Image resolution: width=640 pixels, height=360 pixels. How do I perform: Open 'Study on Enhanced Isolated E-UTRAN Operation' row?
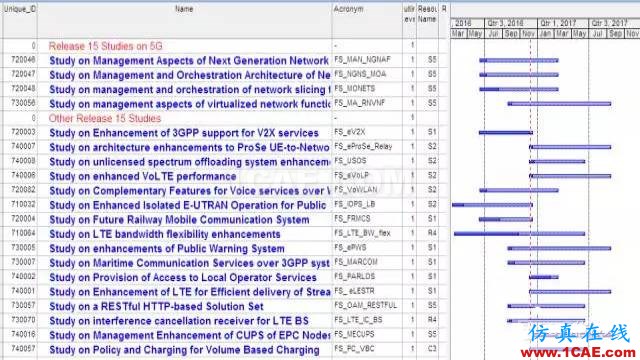coord(188,205)
